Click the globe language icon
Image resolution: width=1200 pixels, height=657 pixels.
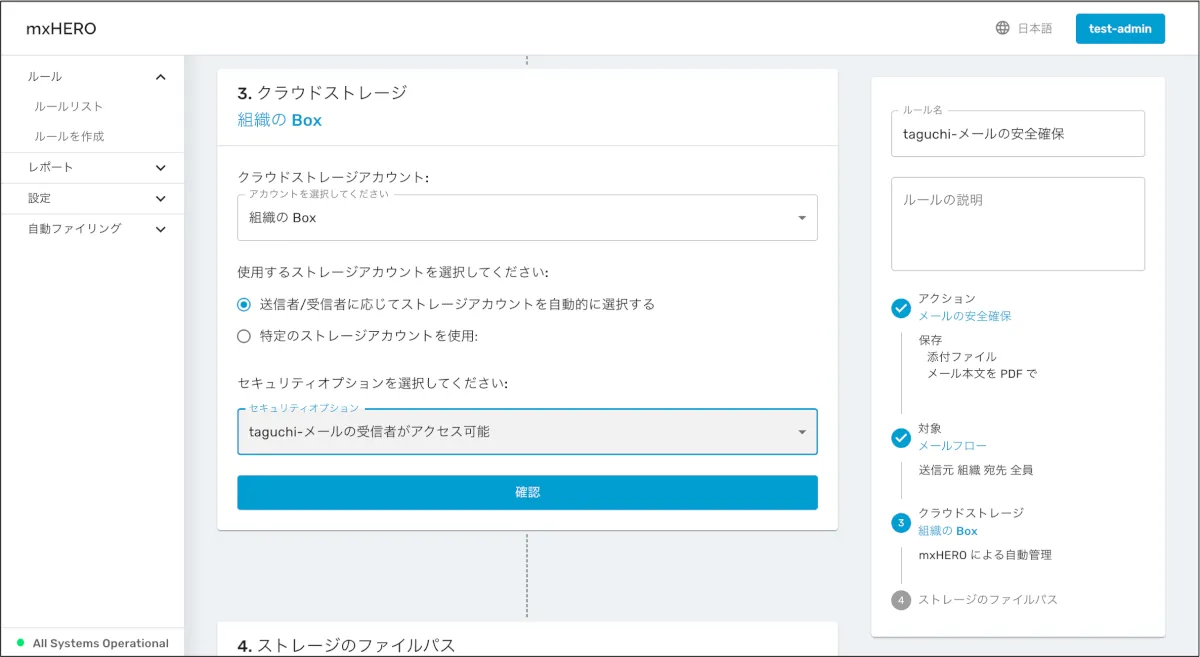(x=1002, y=28)
